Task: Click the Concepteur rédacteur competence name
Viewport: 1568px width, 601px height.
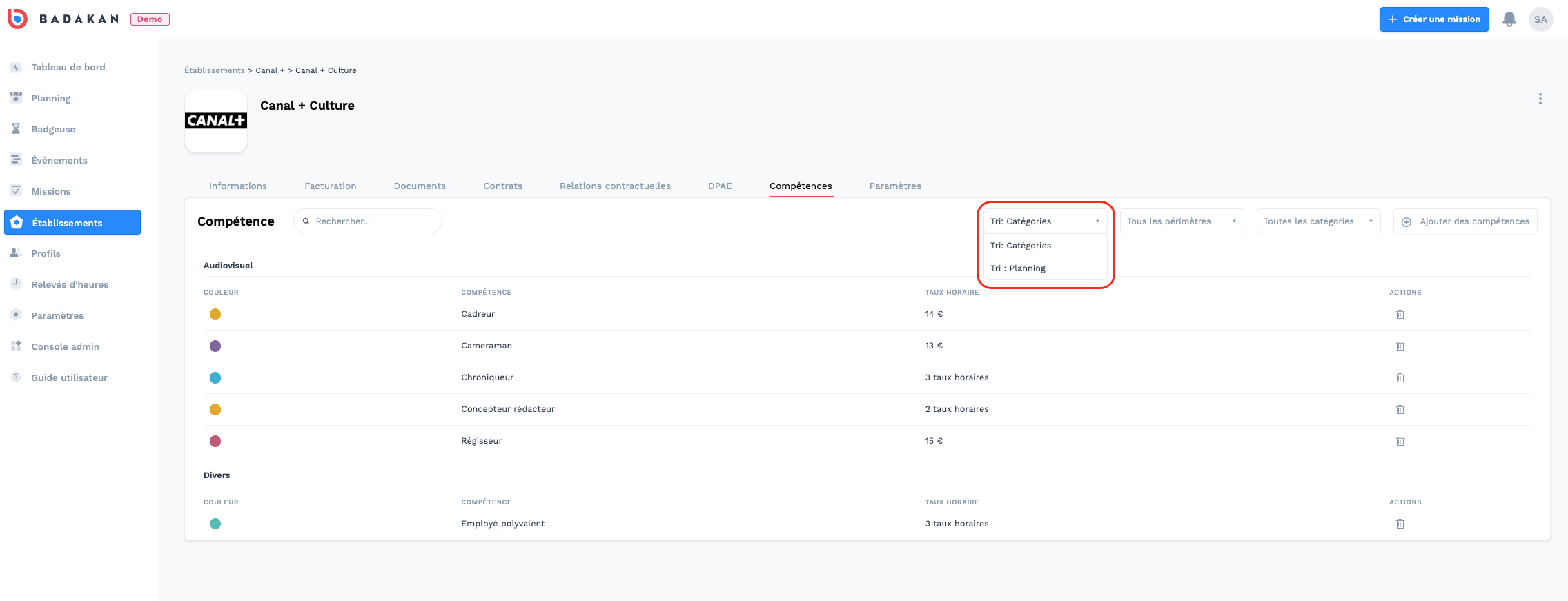Action: tap(508, 409)
